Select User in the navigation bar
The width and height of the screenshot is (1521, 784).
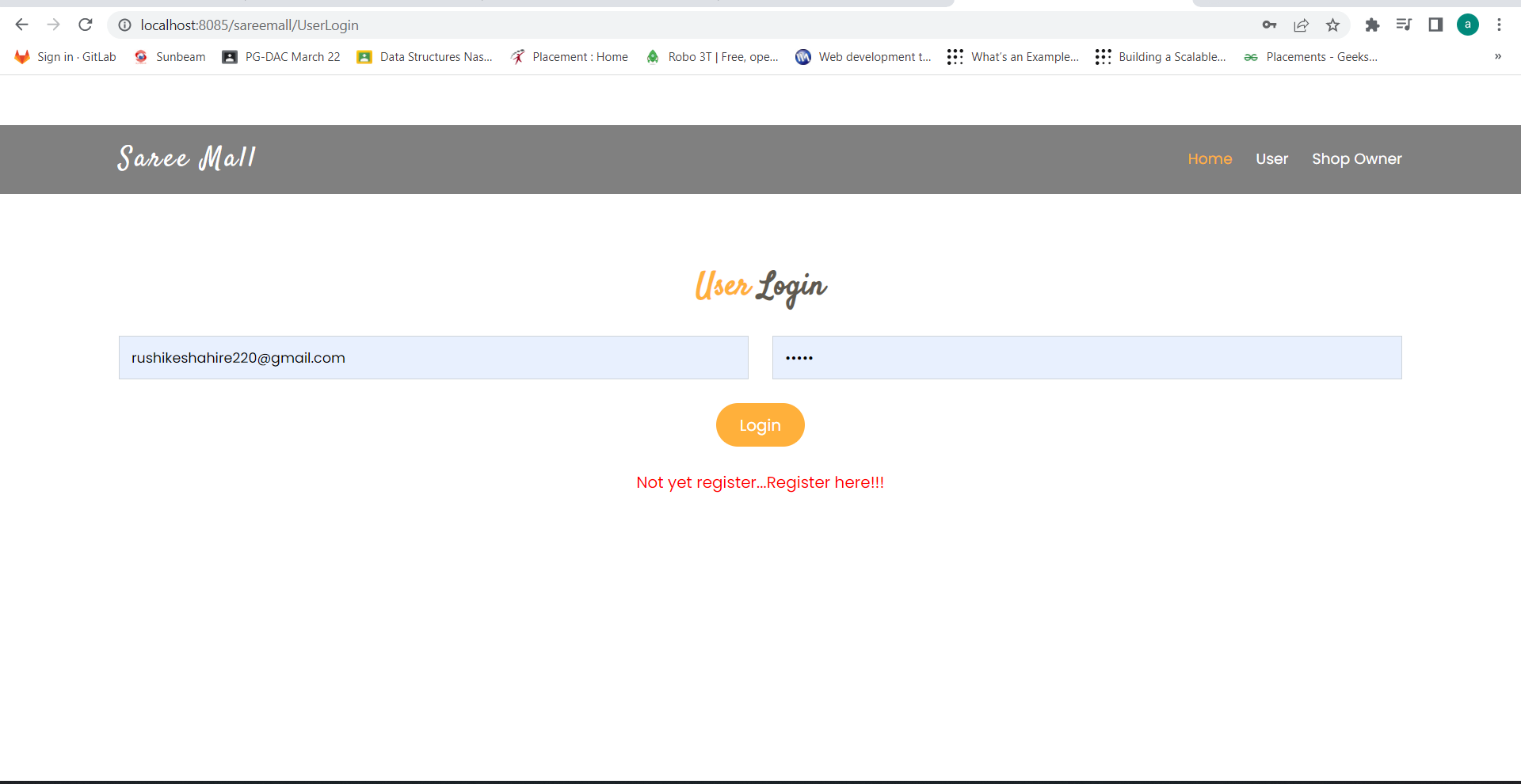tap(1271, 158)
